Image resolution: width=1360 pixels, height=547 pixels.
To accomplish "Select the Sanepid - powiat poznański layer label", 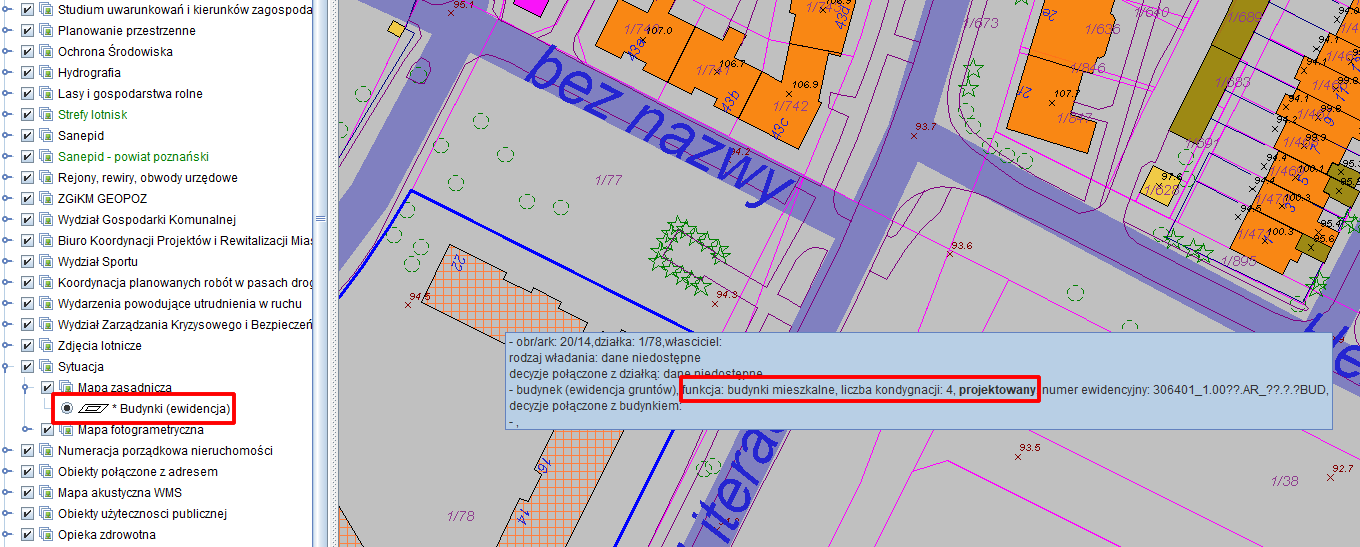I will click(133, 157).
